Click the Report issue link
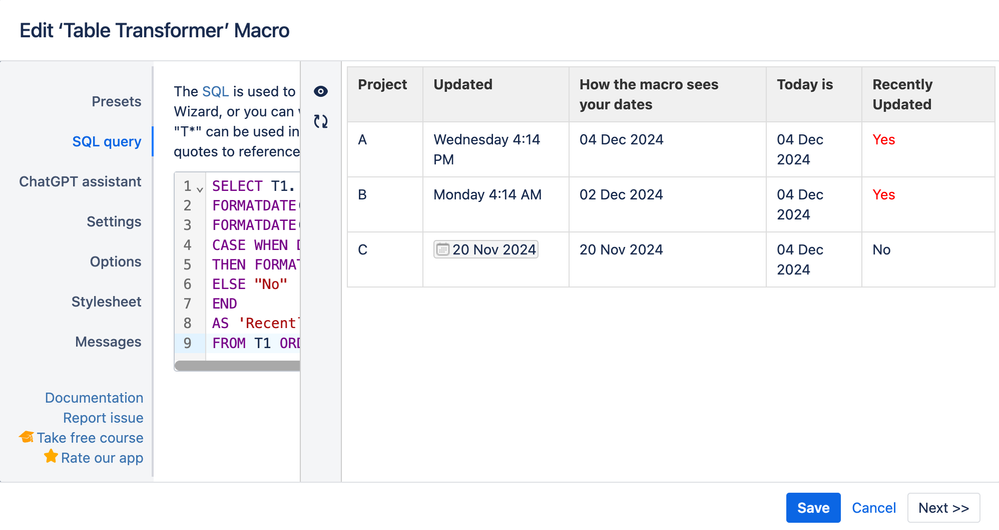The image size is (999, 530). coord(103,417)
